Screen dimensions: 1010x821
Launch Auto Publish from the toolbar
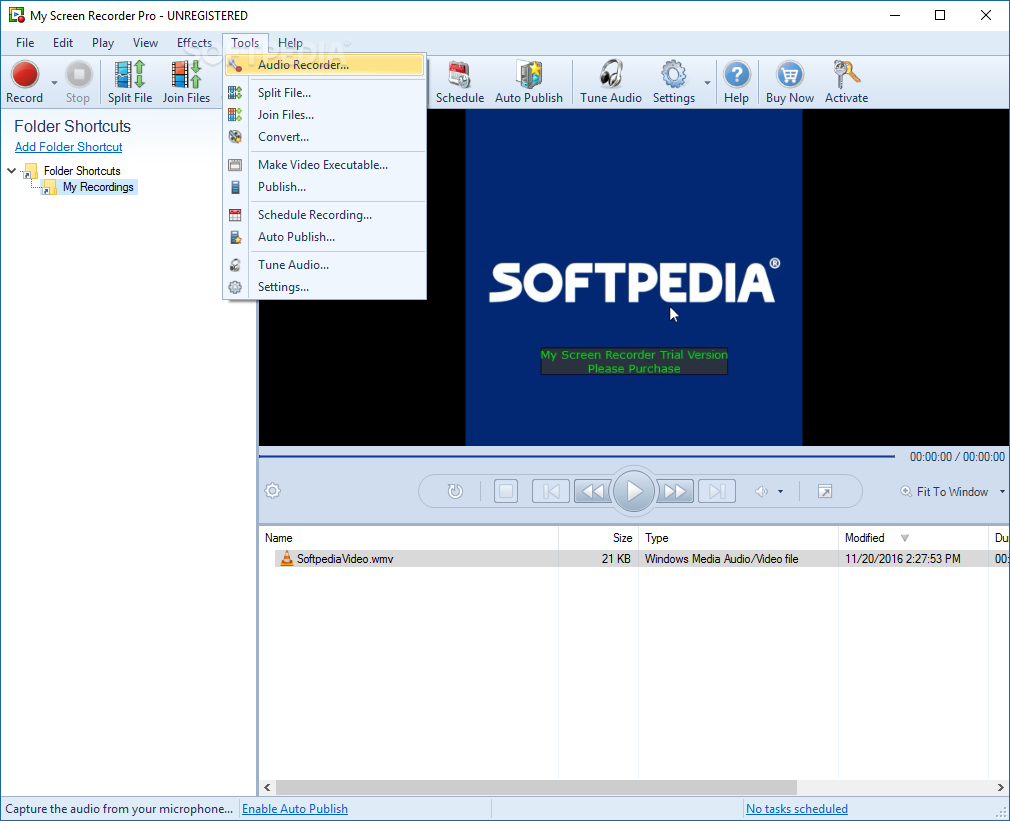point(529,81)
